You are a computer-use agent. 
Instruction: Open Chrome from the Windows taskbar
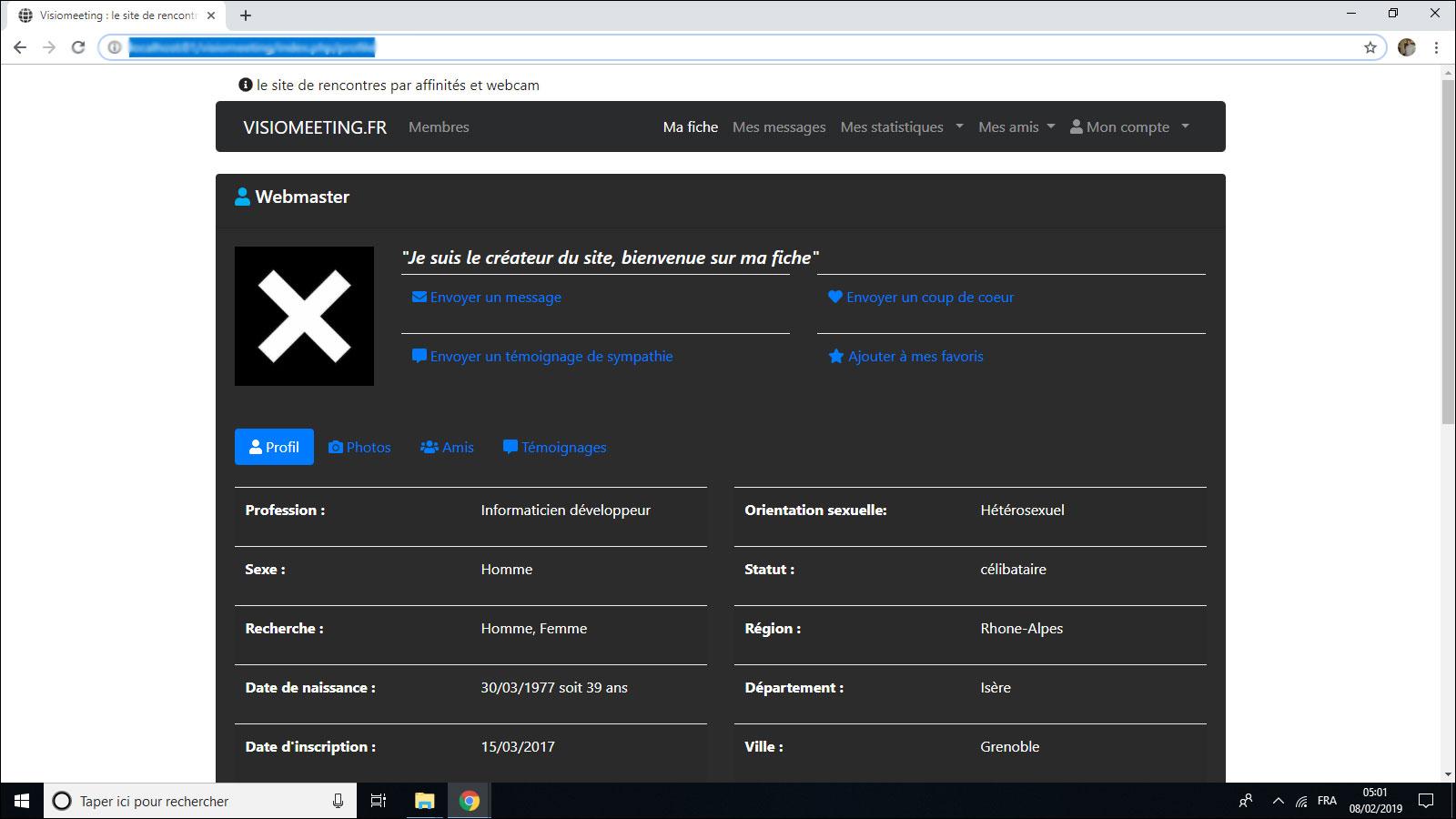[x=470, y=801]
